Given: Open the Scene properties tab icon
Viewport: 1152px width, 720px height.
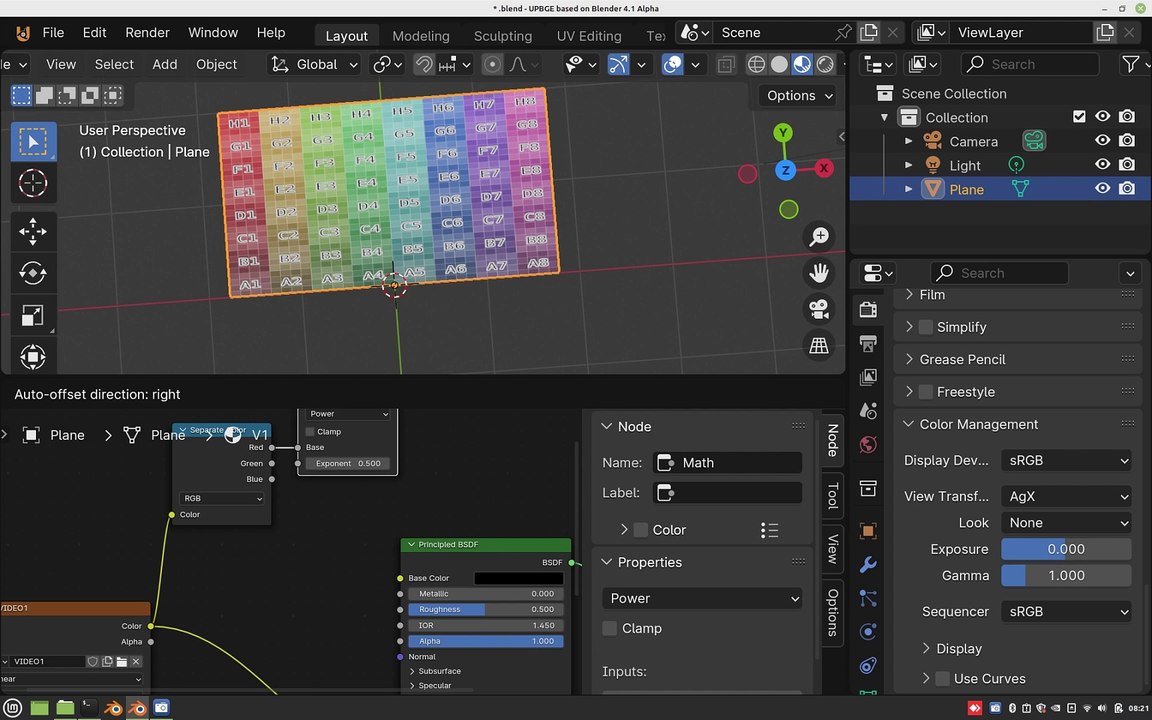Looking at the screenshot, I should pos(868,411).
